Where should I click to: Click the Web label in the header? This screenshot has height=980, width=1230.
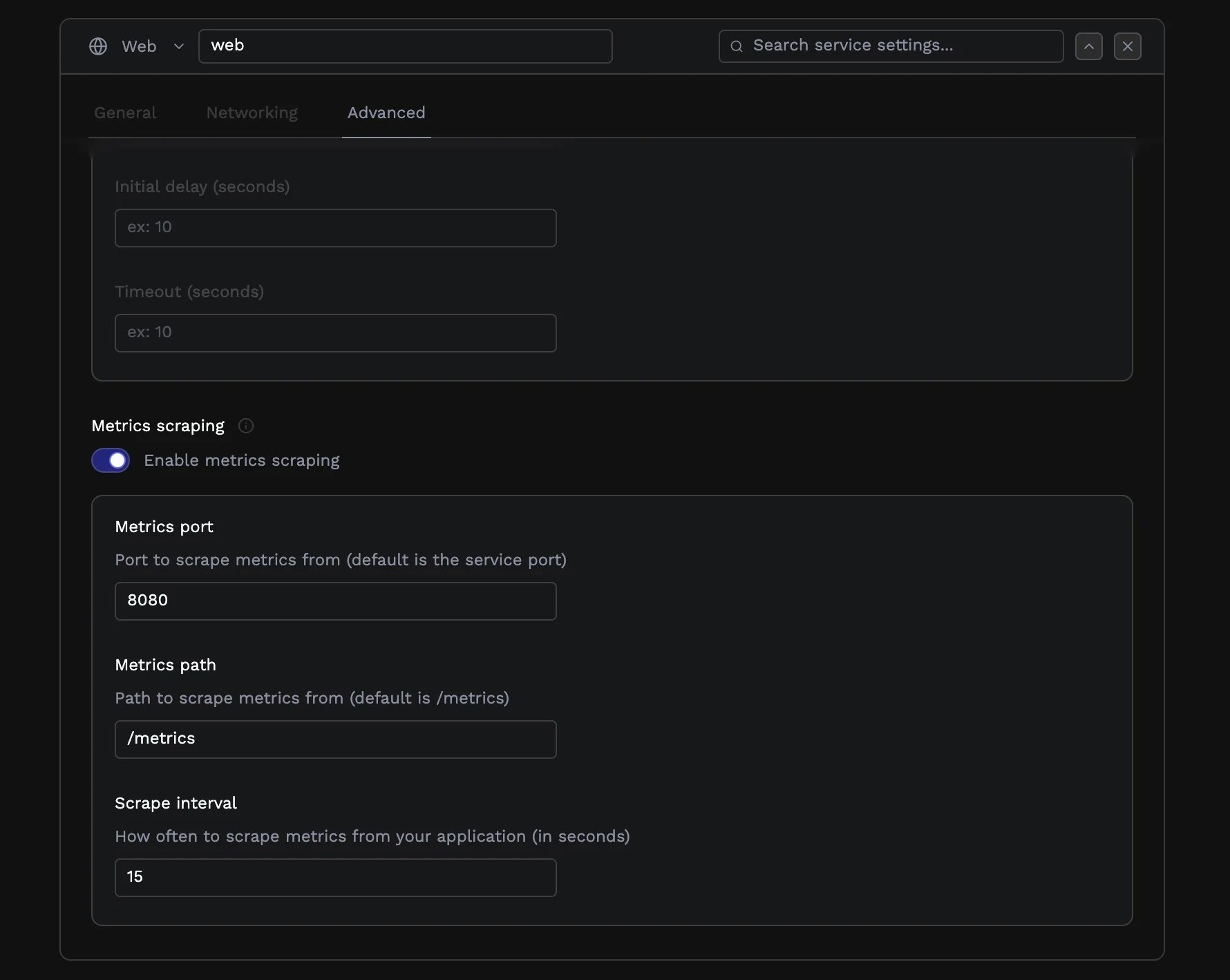pyautogui.click(x=138, y=46)
